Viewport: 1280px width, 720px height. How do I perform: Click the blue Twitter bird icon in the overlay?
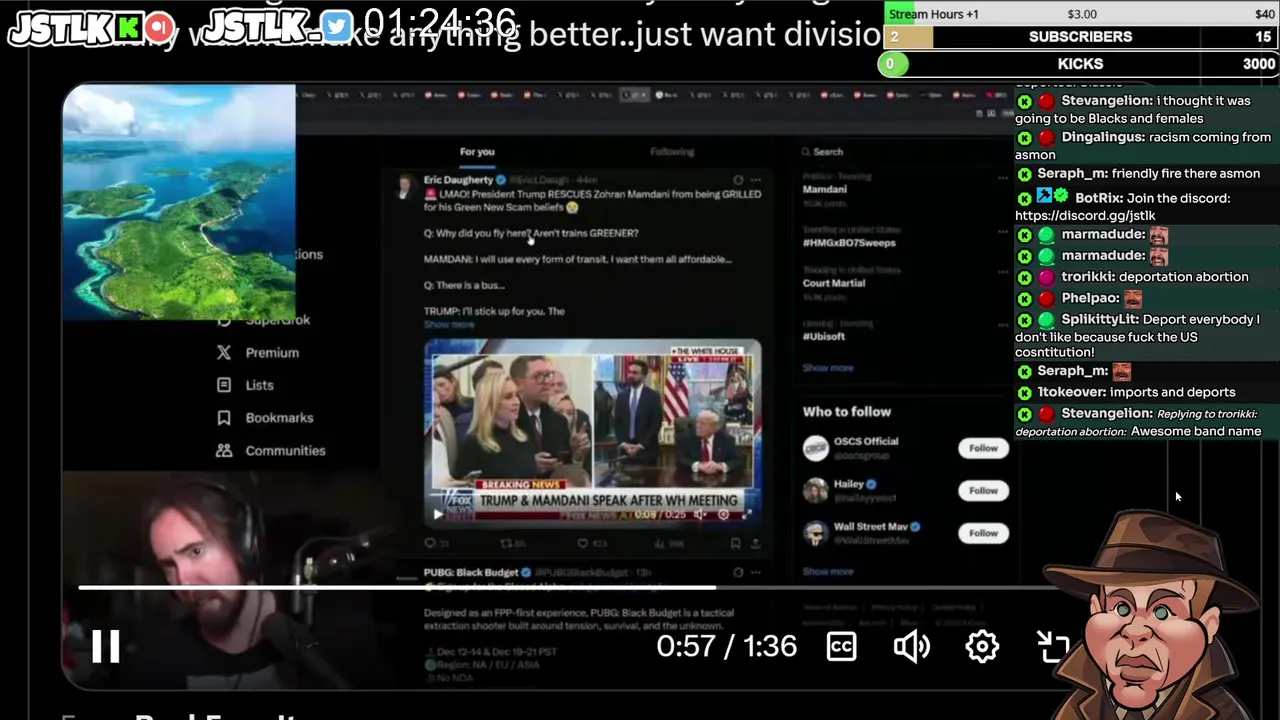338,27
